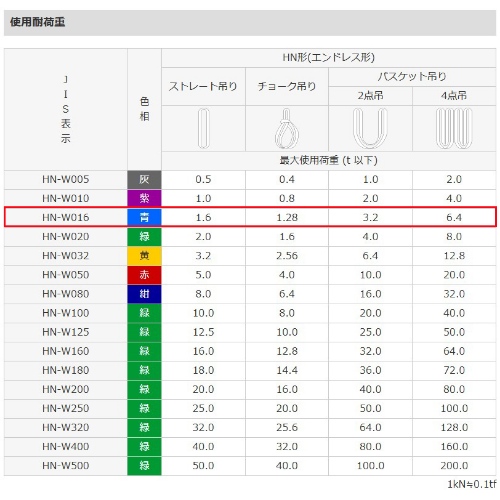Viewport: 500px width, 500px height.
Task: Click the HN-W020 row label
Action: click(66, 237)
